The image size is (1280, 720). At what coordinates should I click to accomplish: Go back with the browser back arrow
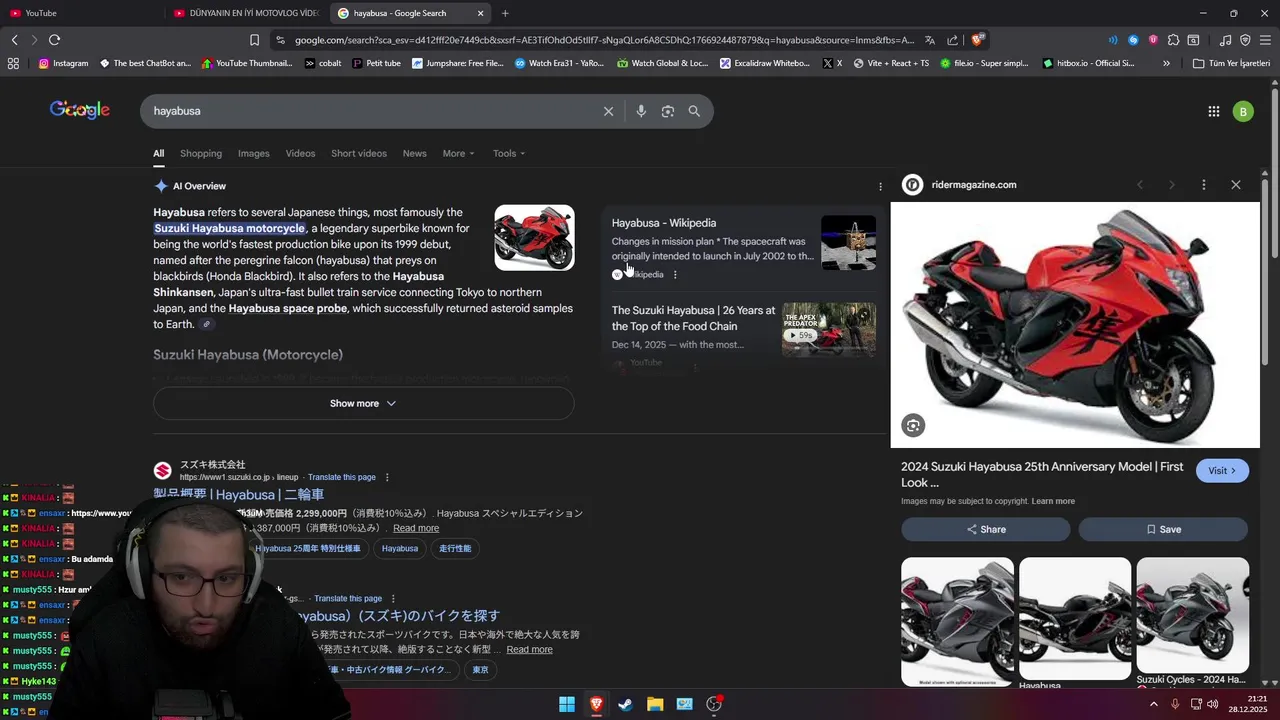[x=14, y=40]
